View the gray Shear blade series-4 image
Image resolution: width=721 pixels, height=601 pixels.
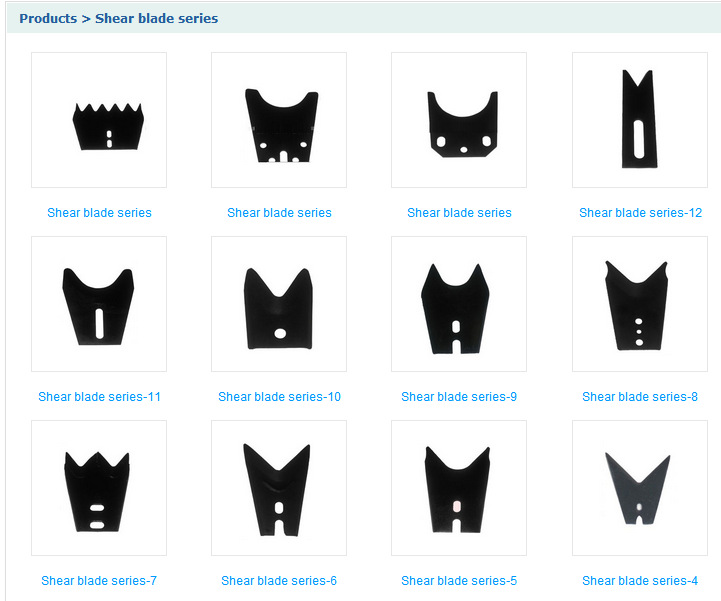pos(640,488)
